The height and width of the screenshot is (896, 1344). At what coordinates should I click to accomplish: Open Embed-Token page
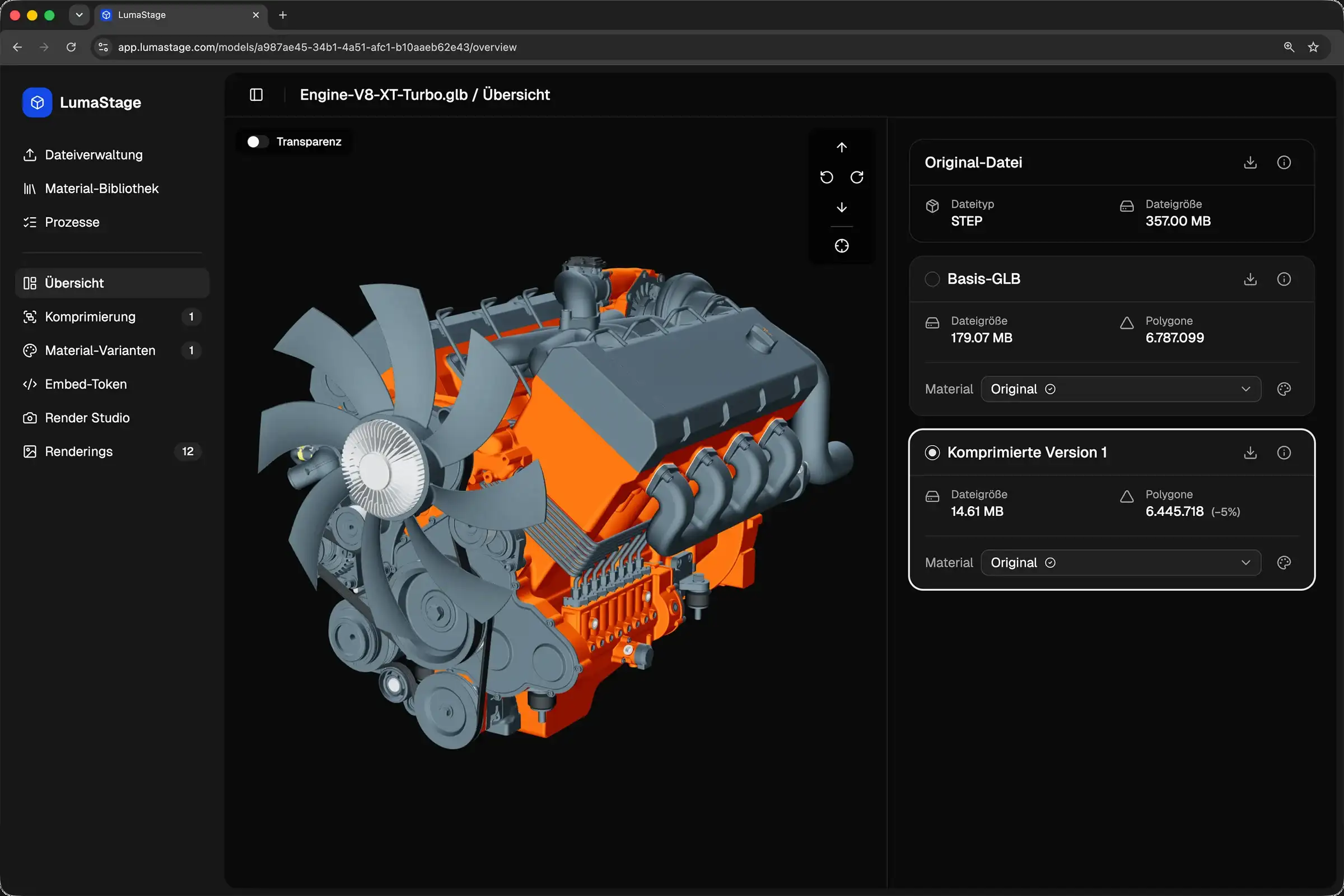112,384
